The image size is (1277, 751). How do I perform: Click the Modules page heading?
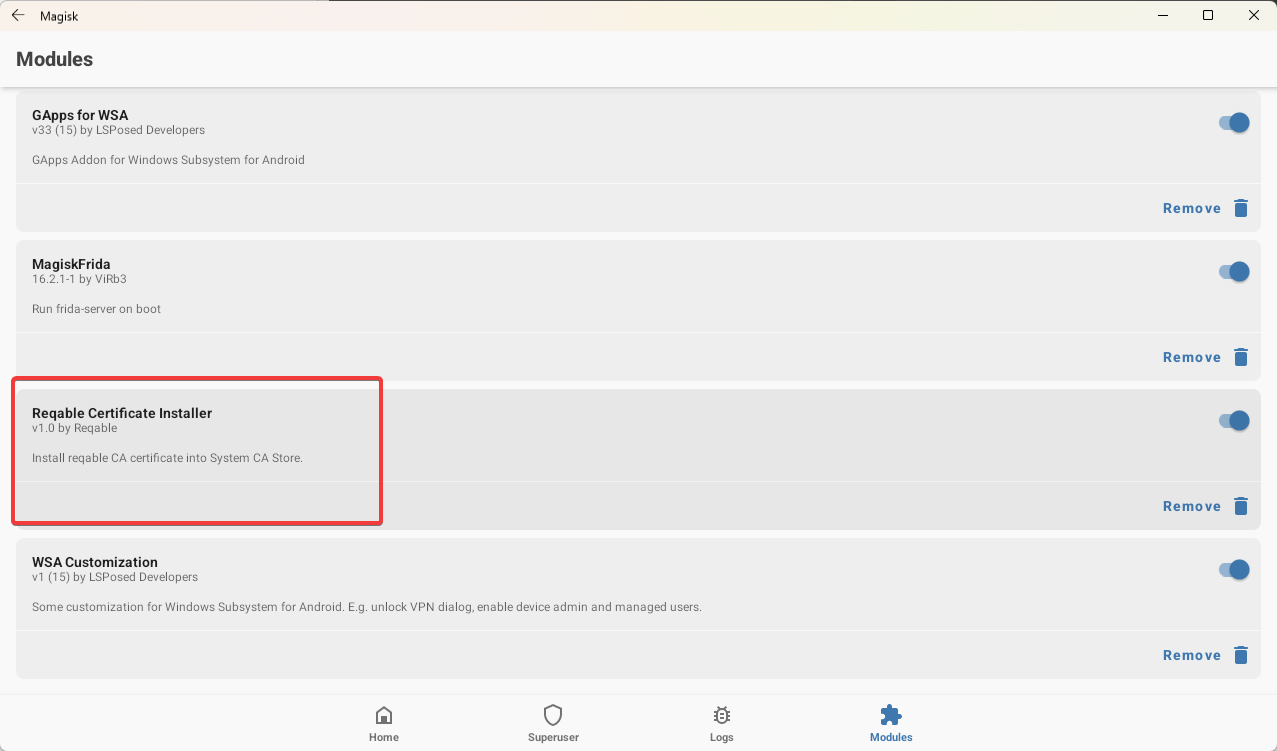coord(55,59)
